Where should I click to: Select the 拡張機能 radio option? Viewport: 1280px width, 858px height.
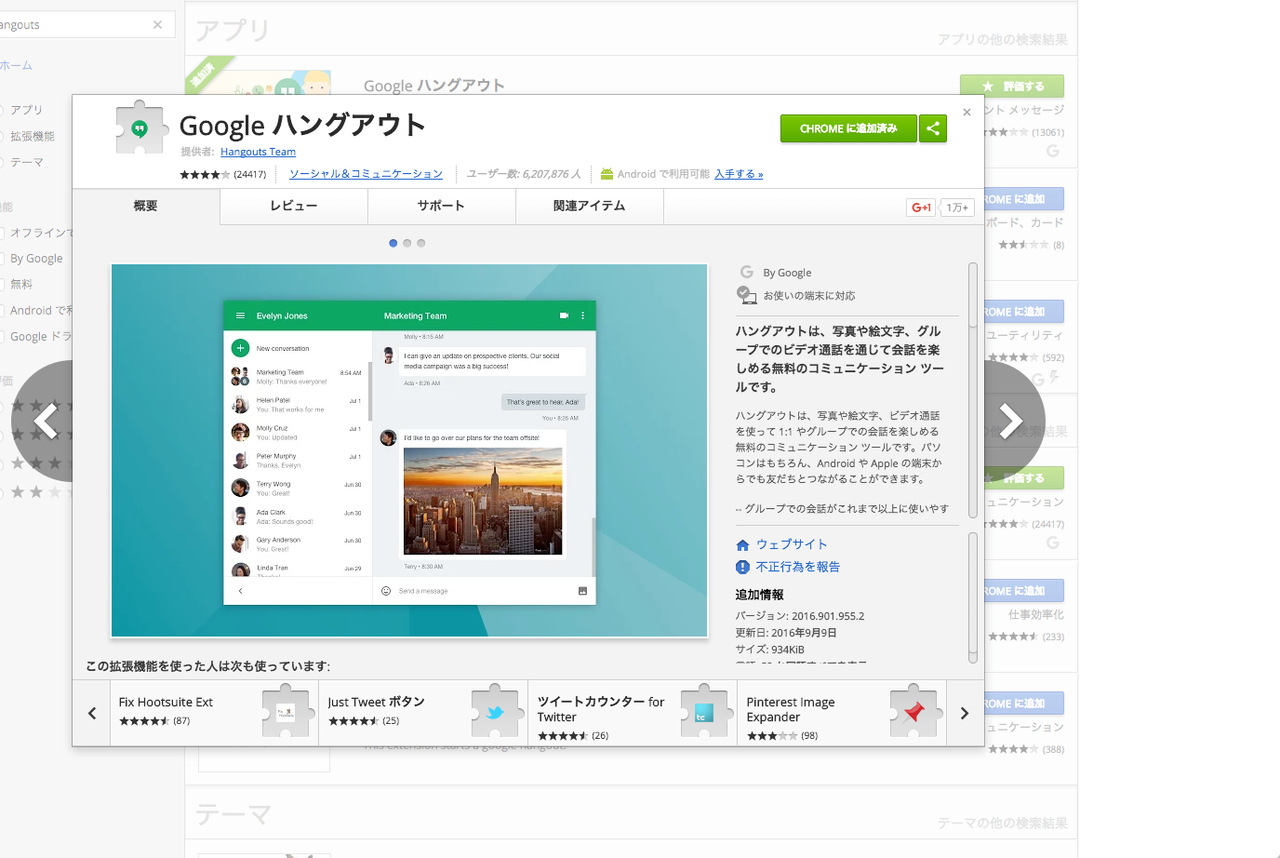point(1,136)
